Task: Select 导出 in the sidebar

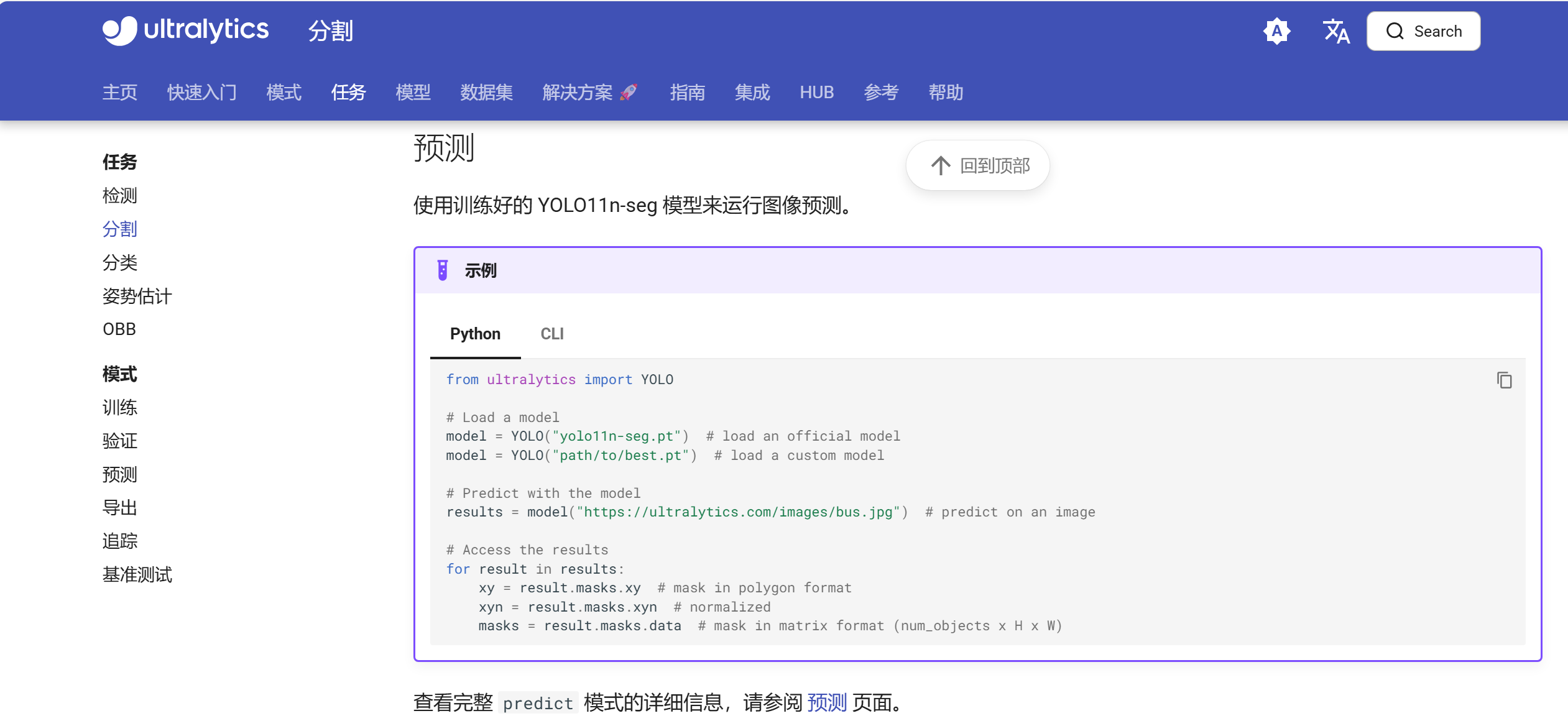Action: click(120, 507)
